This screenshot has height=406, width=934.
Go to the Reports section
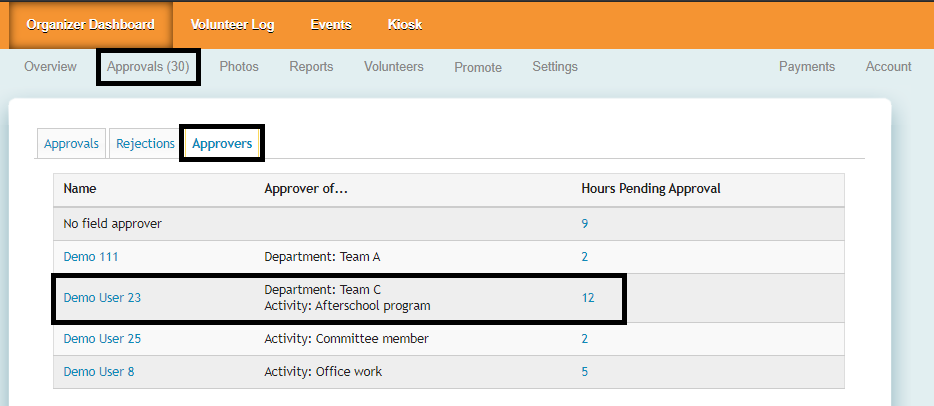[311, 67]
